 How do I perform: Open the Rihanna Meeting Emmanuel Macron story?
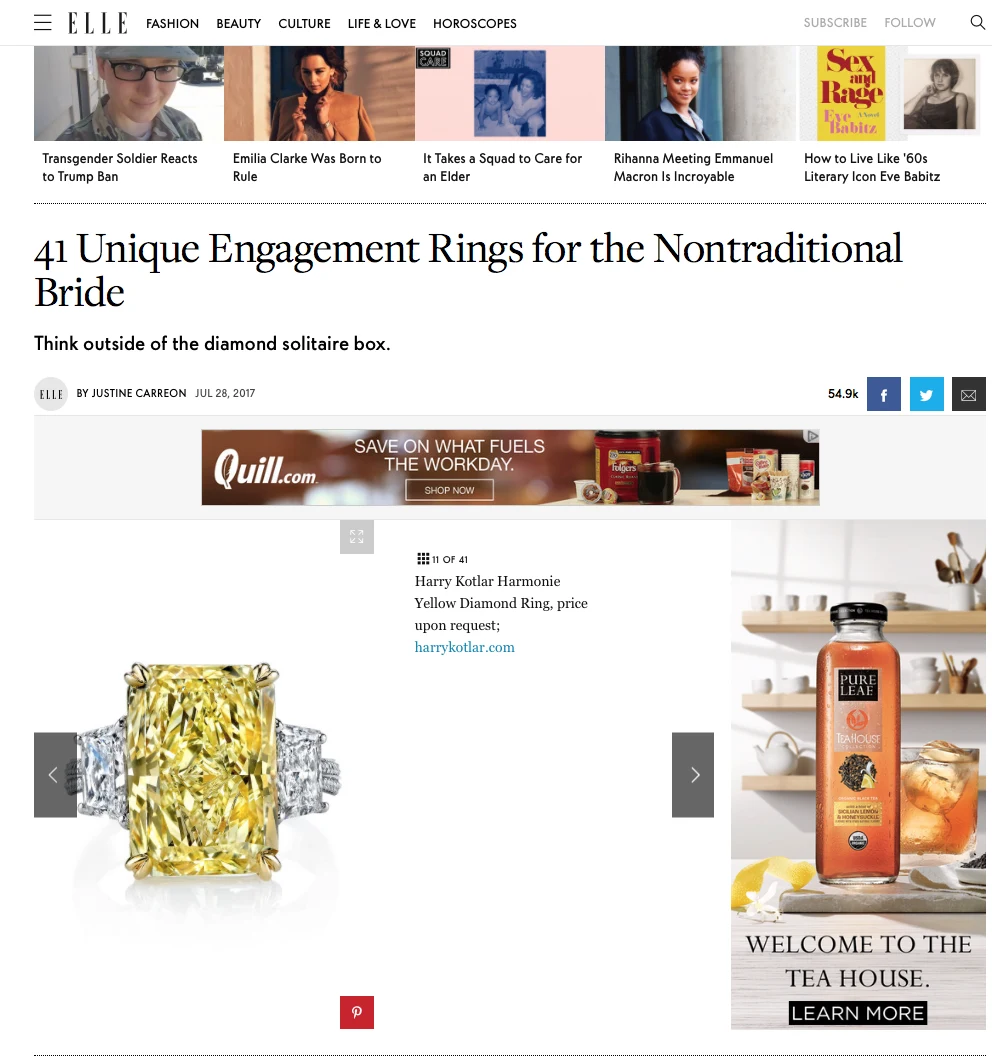pos(693,167)
